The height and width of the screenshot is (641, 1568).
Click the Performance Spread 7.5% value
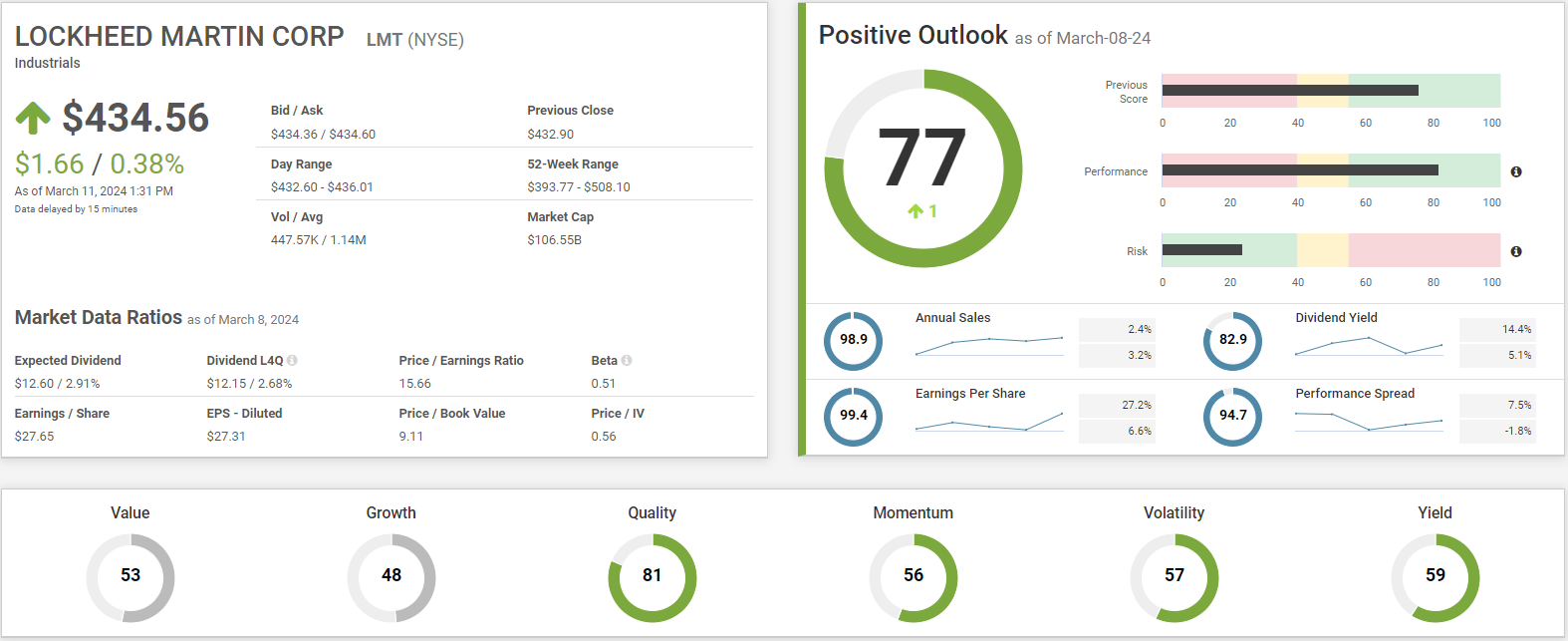tap(1520, 405)
